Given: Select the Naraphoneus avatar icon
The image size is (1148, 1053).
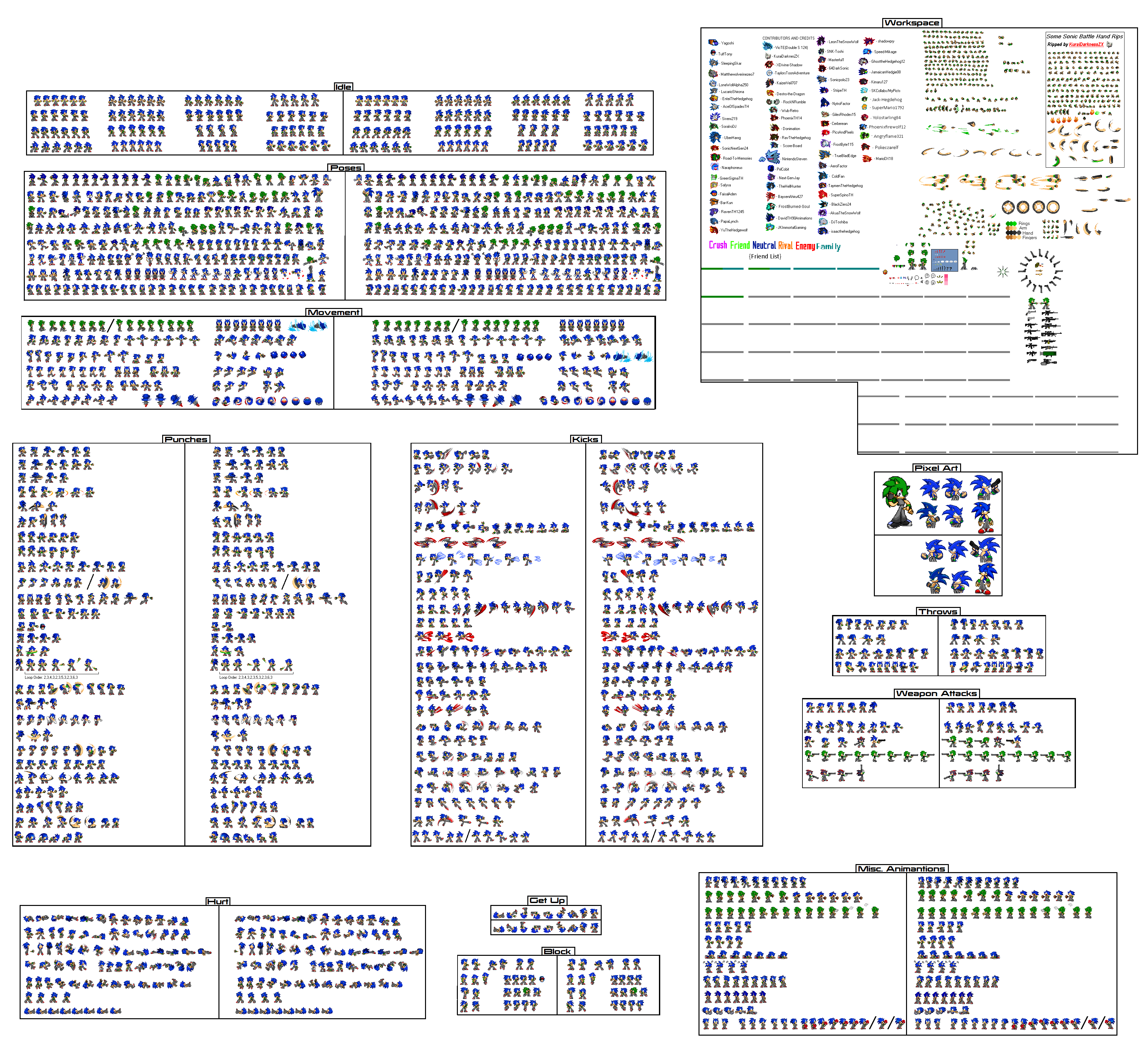Looking at the screenshot, I should 714,167.
